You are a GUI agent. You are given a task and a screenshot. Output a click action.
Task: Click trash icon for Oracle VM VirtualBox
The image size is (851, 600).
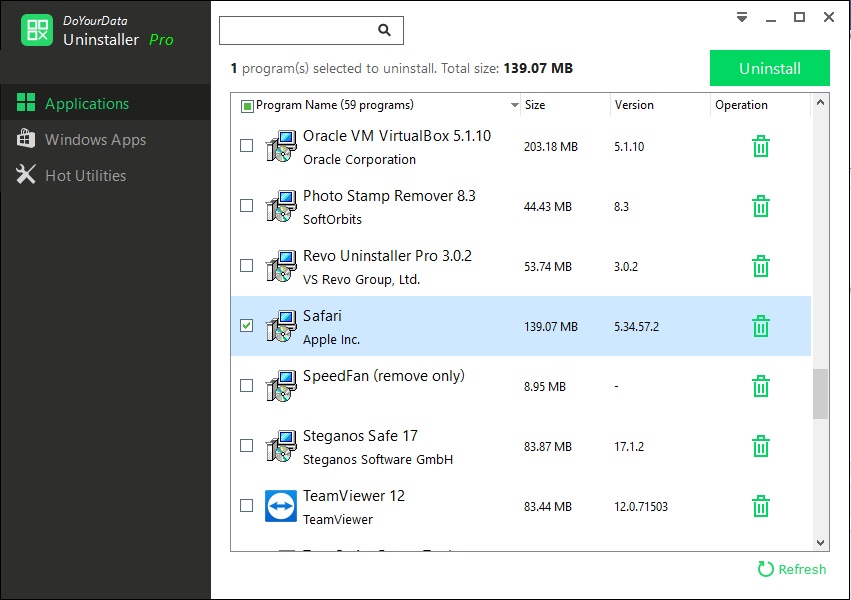click(x=760, y=147)
